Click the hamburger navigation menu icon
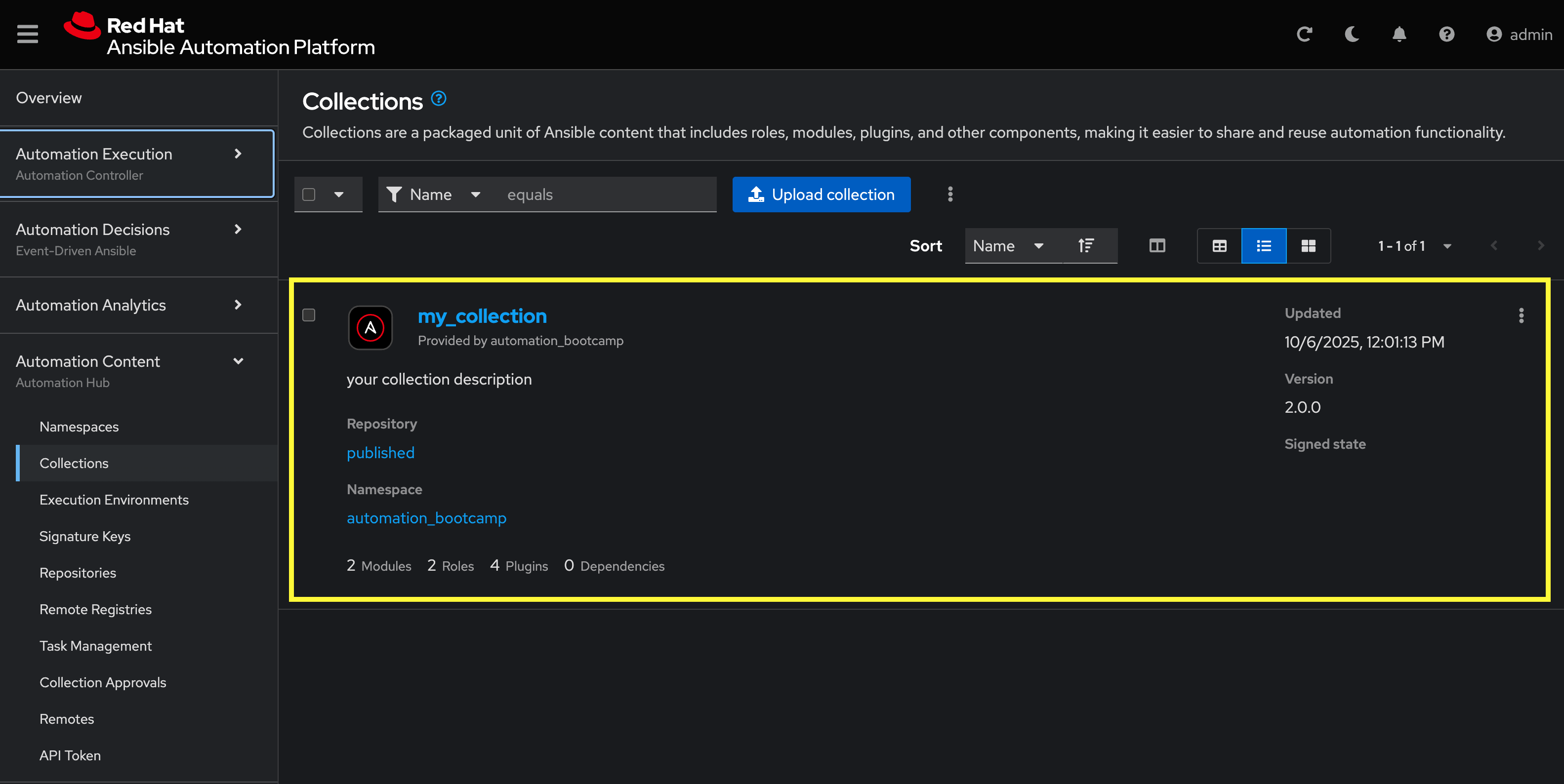Viewport: 1564px width, 784px height. pos(27,34)
